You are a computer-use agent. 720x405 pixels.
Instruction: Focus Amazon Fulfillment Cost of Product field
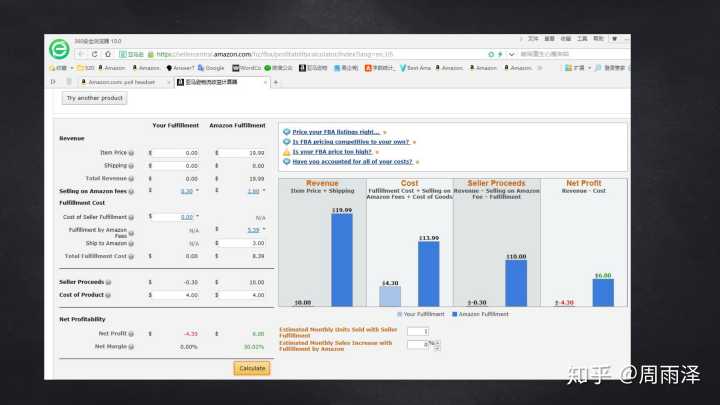coord(242,295)
